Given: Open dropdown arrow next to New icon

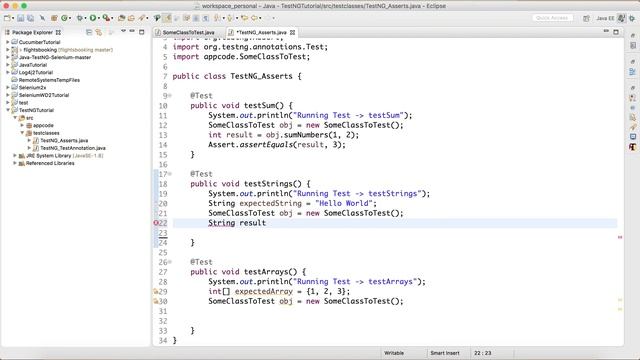Looking at the screenshot, I should pyautogui.click(x=13, y=18).
